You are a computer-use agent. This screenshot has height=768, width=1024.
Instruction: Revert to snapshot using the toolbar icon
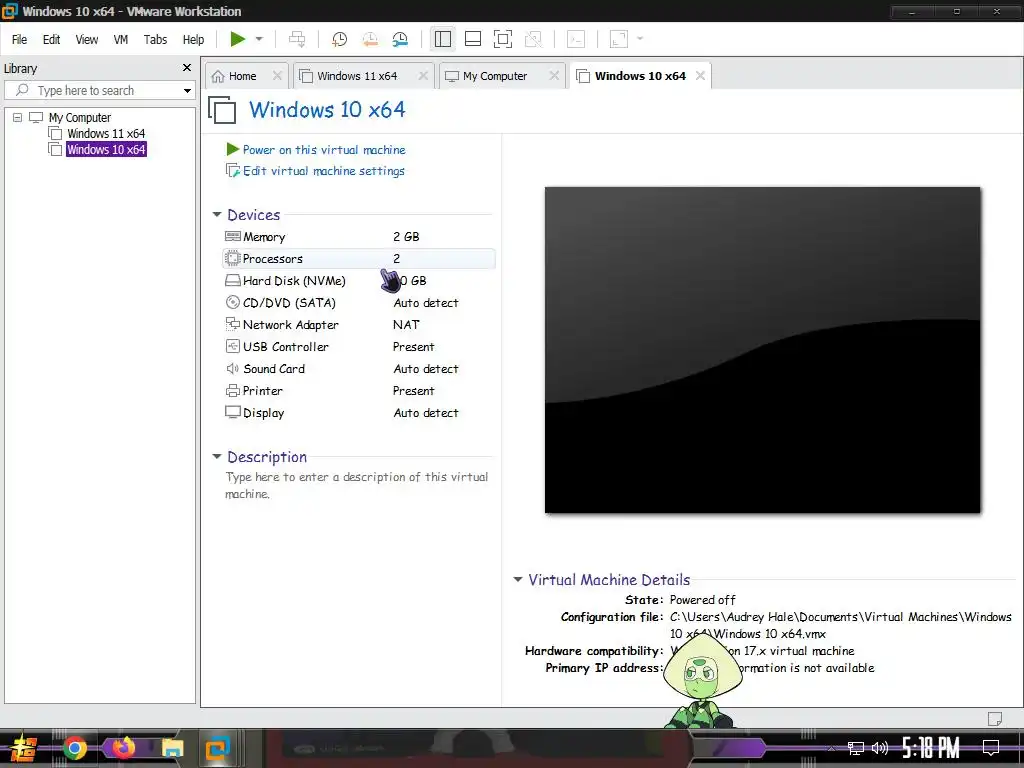click(370, 39)
